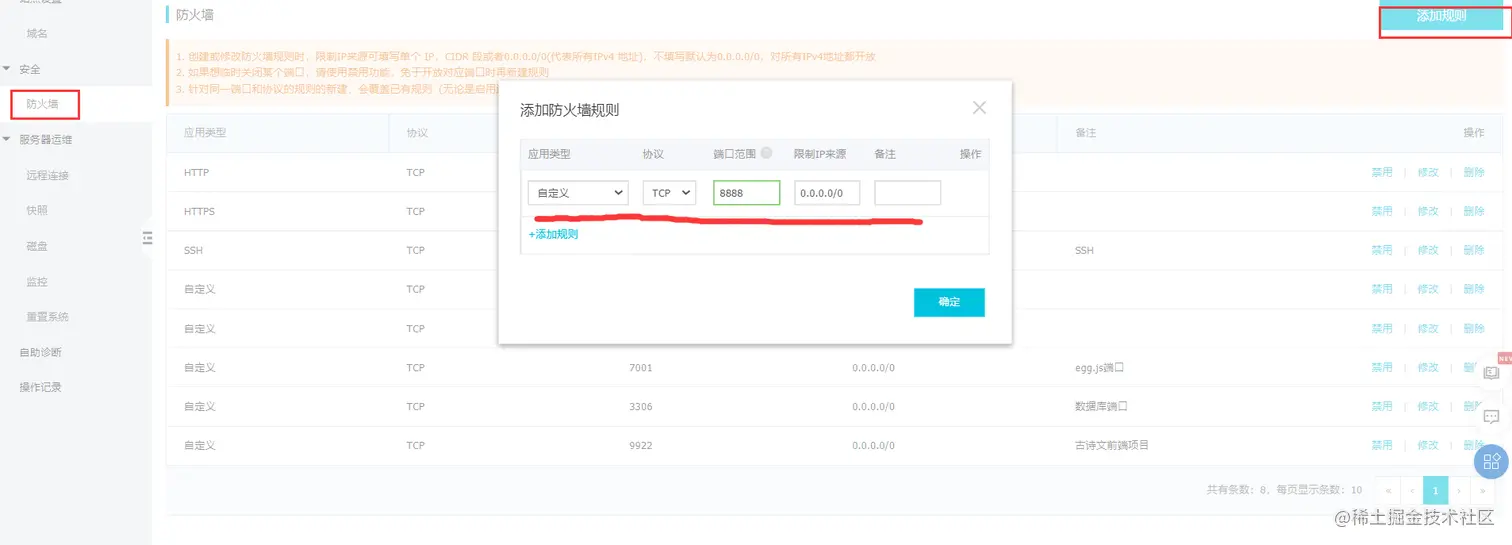Click the blue floating grid apps icon
1512x545 pixels.
click(x=1491, y=461)
